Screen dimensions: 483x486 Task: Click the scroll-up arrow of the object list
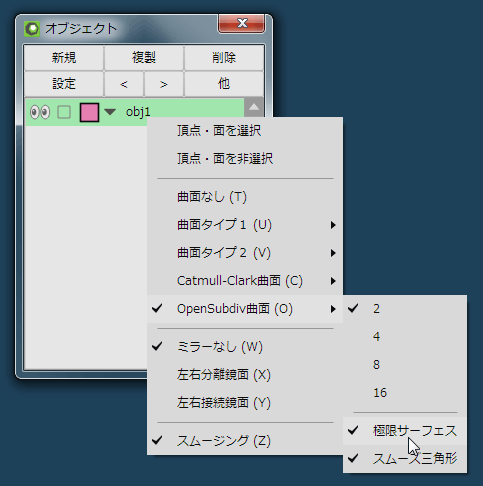[254, 107]
